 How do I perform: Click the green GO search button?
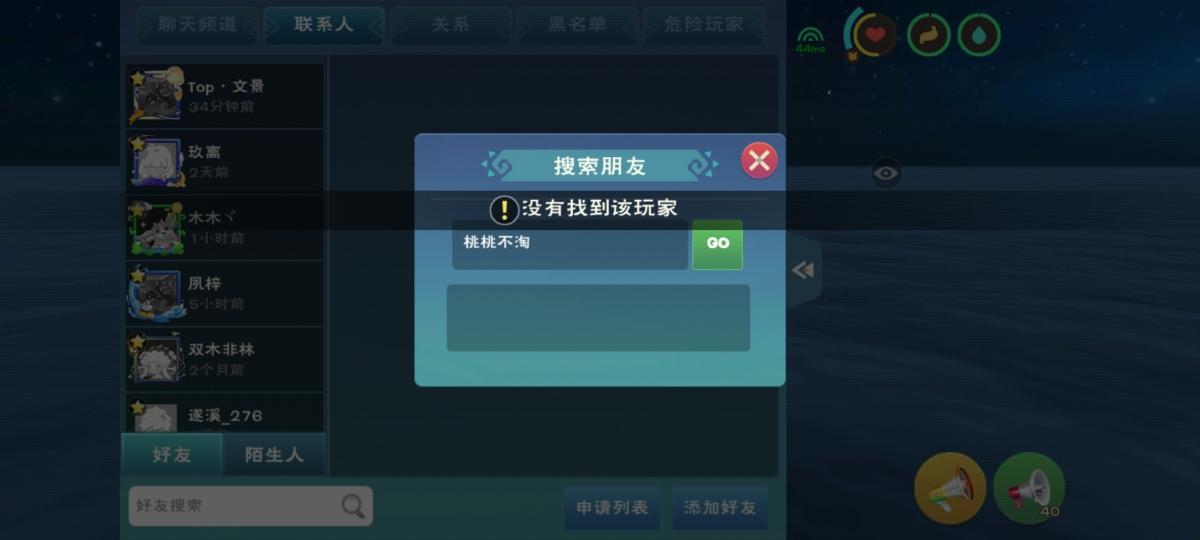[x=718, y=244]
